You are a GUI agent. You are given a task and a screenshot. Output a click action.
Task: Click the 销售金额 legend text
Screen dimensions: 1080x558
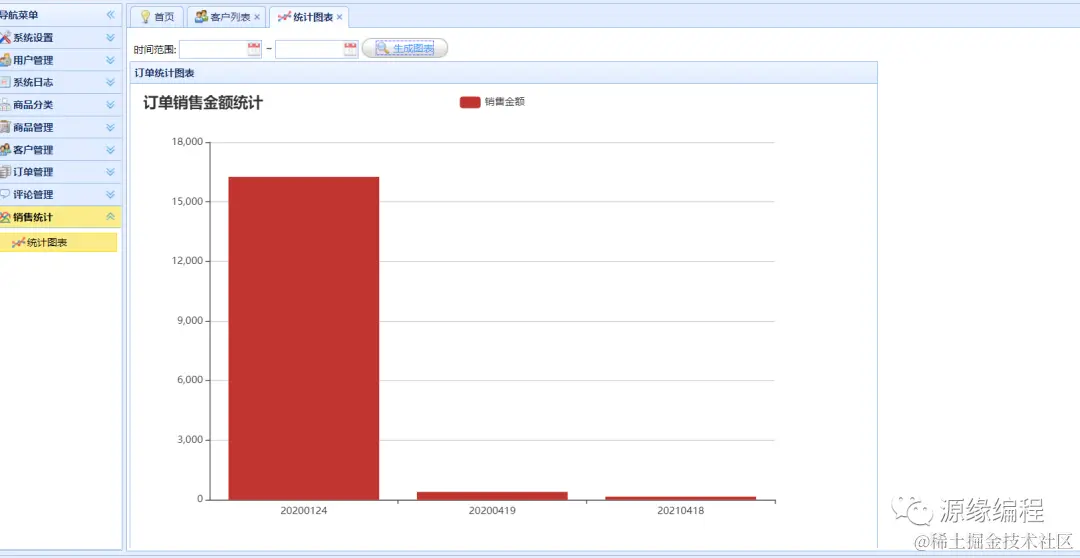[x=505, y=102]
